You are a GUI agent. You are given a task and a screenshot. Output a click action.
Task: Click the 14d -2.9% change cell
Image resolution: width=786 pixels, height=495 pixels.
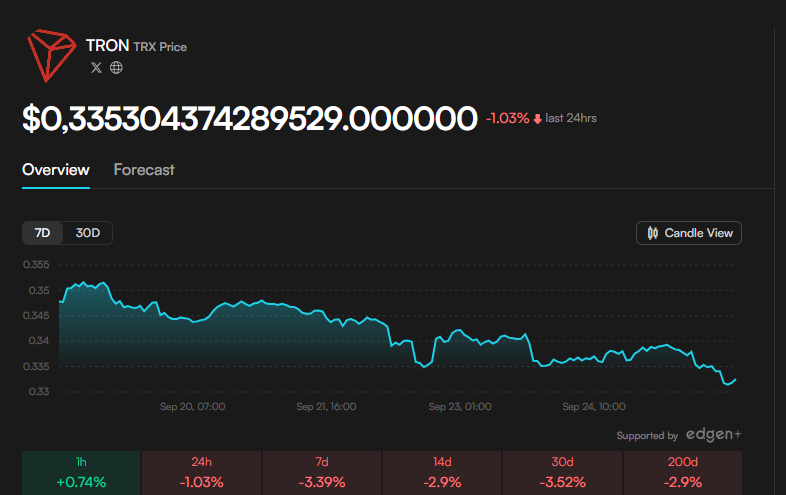click(x=442, y=473)
